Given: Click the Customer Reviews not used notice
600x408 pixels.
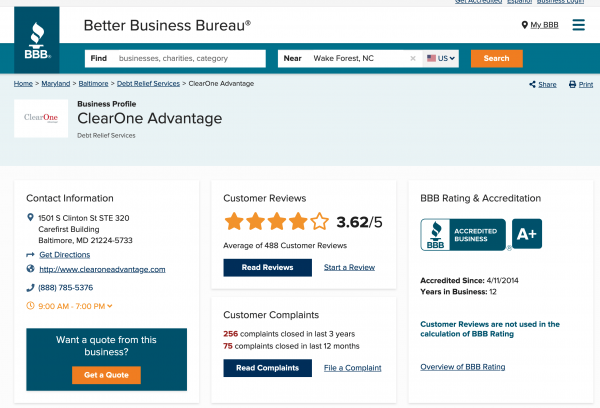Looking at the screenshot, I should point(490,329).
